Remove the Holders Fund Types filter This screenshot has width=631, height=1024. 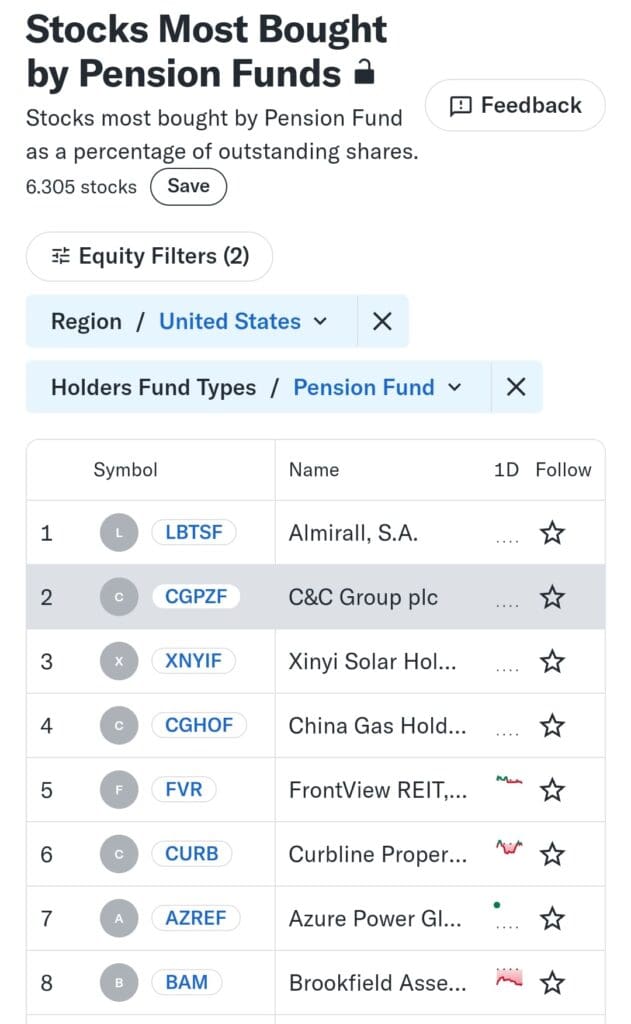pyautogui.click(x=516, y=387)
